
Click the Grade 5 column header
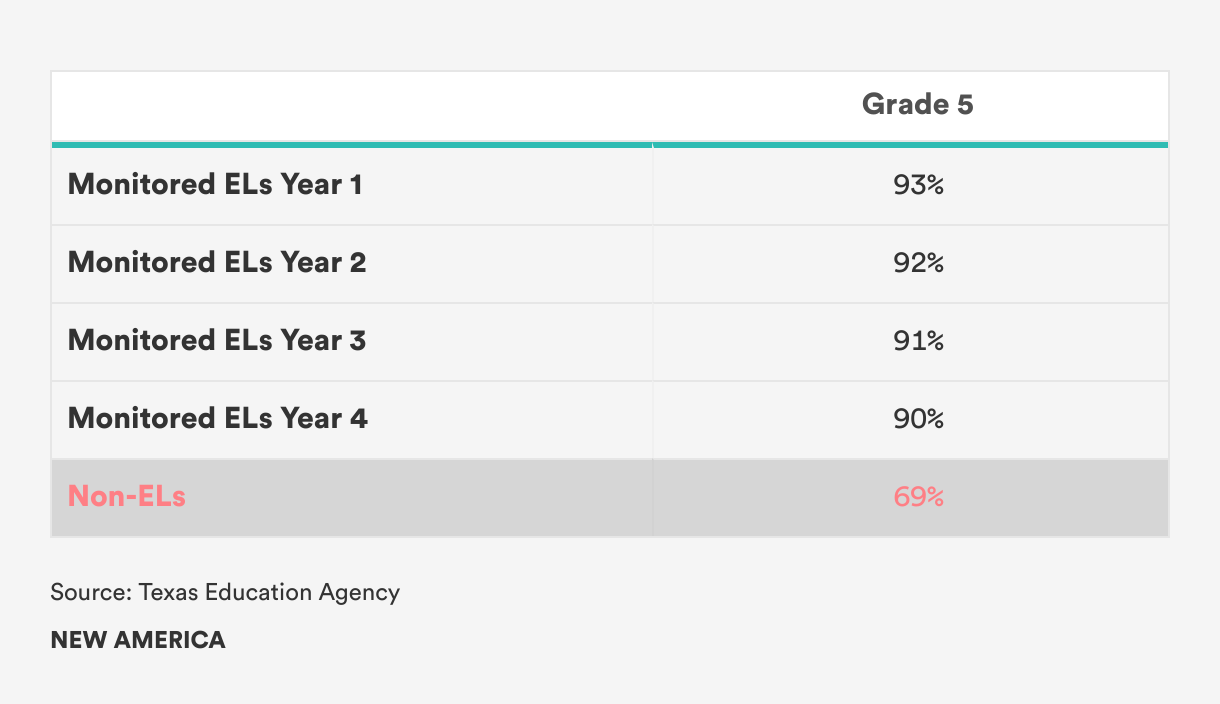(x=917, y=104)
